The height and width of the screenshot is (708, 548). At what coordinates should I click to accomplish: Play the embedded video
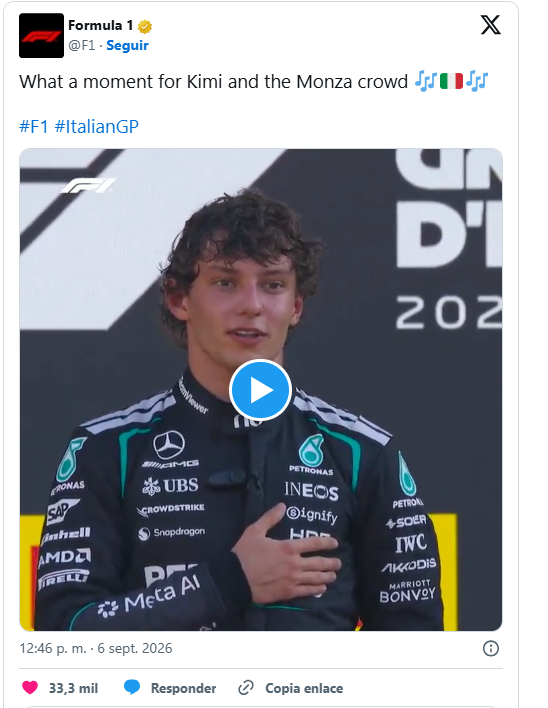pyautogui.click(x=260, y=390)
